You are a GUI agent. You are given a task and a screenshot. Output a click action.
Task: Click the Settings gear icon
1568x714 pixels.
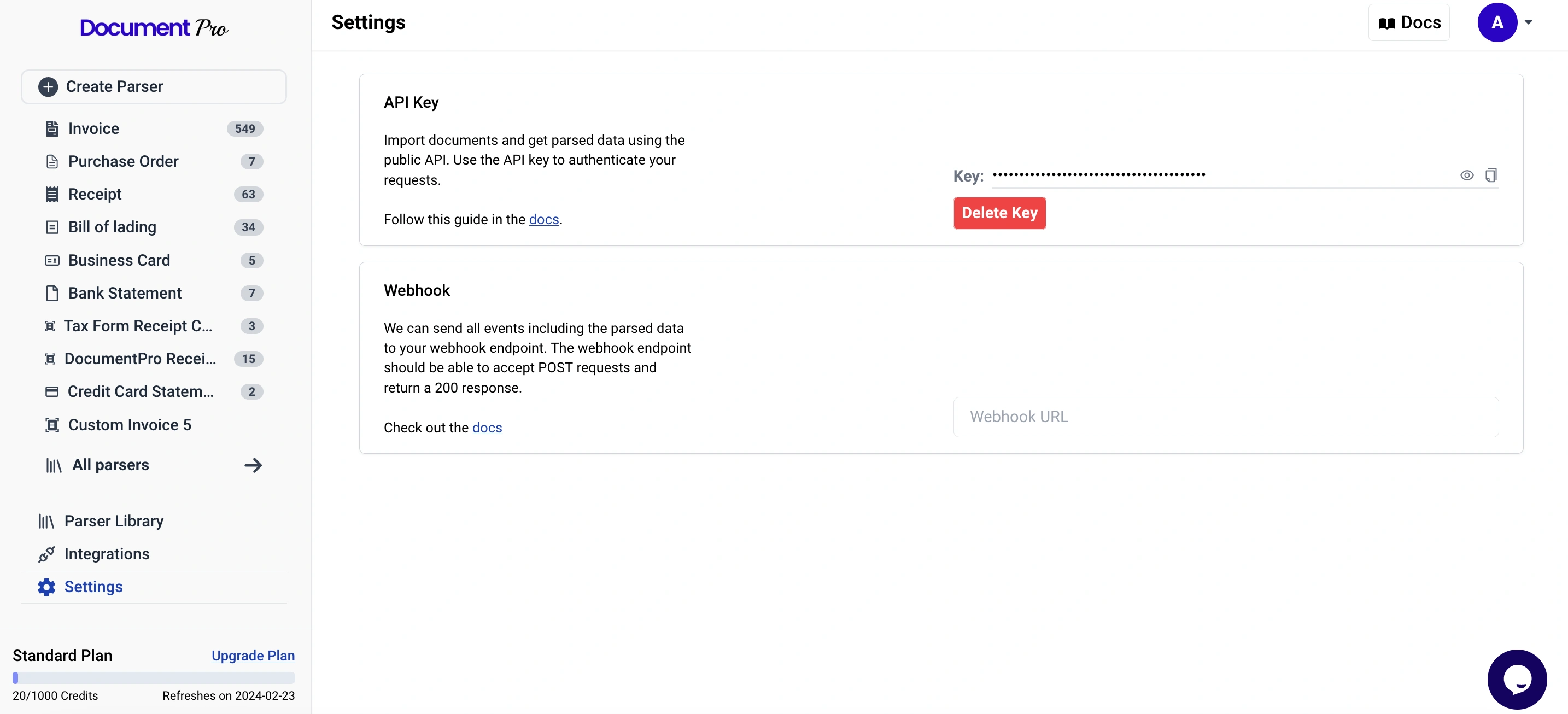46,586
